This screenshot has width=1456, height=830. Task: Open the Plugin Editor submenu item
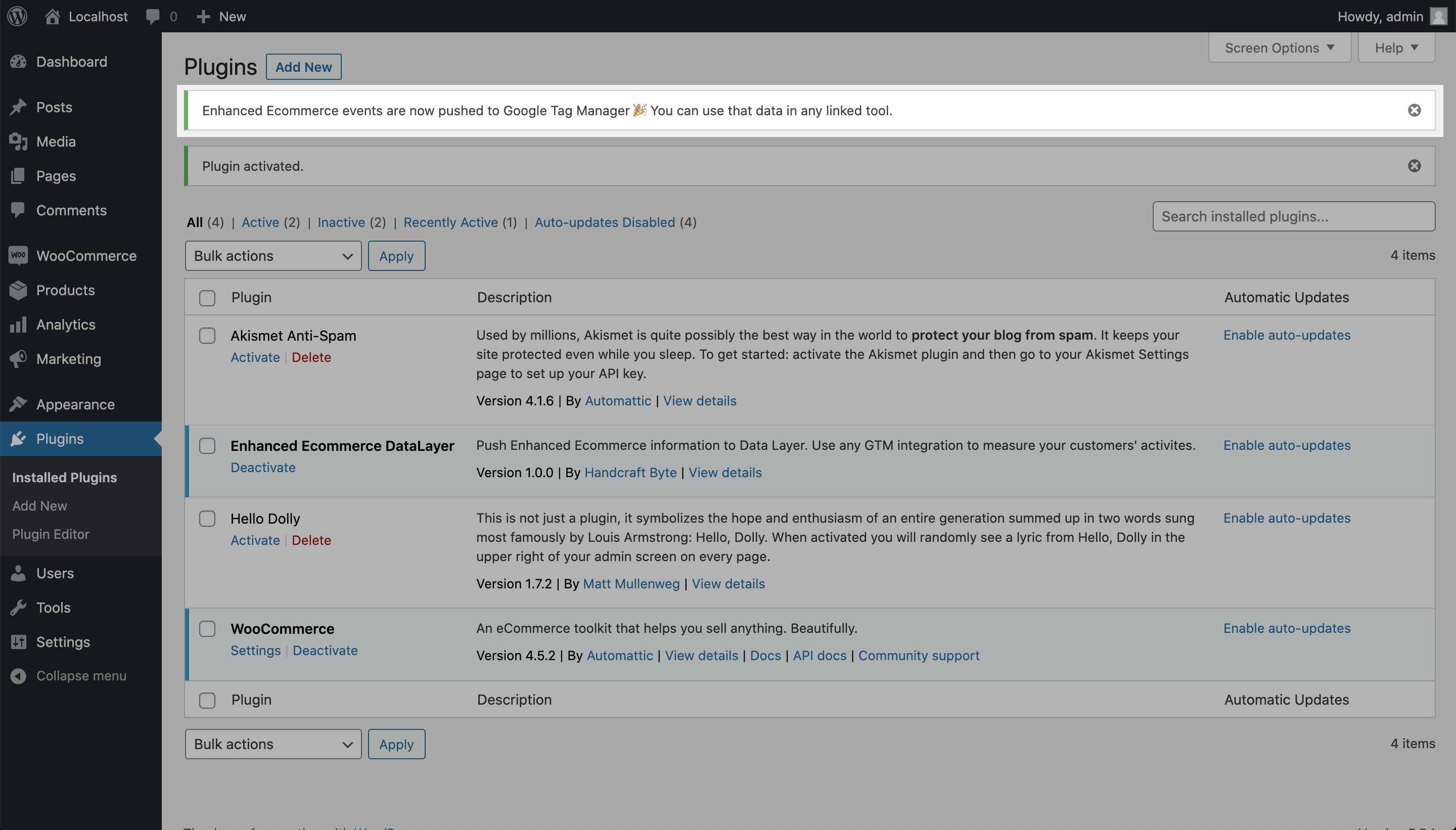[x=51, y=534]
